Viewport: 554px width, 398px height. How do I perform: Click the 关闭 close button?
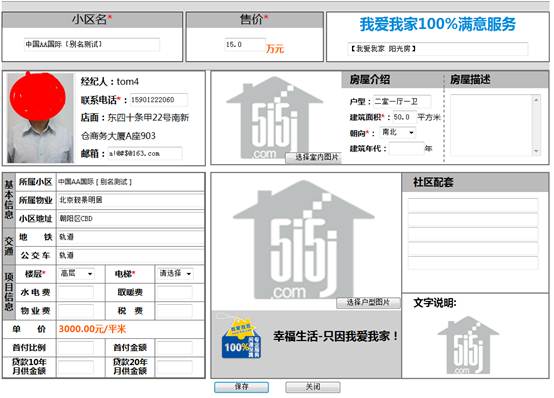313,387
